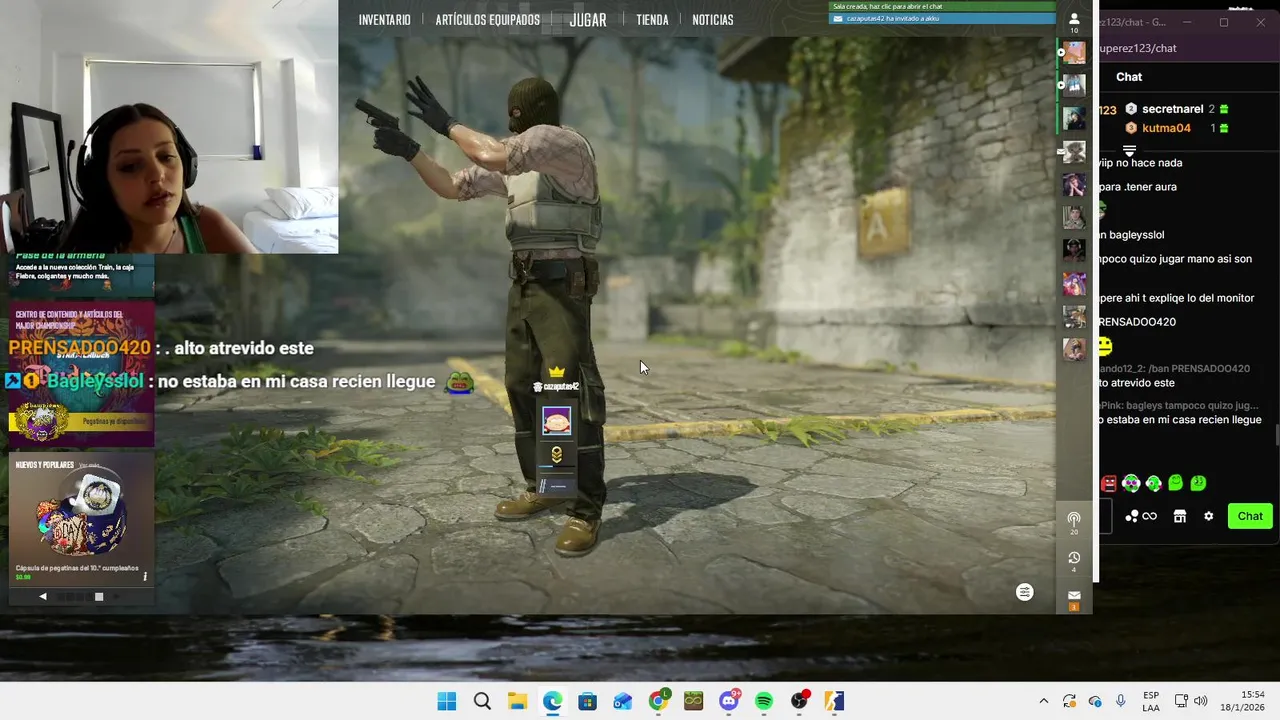
Task: Click the lobby settings round icon
Action: [x=1025, y=592]
